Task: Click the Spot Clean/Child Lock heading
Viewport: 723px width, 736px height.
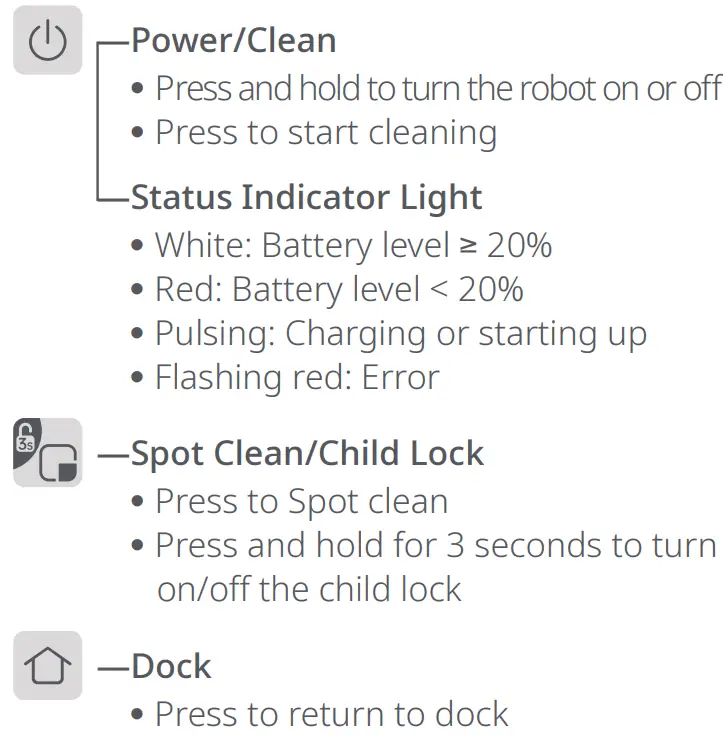Action: pos(307,454)
